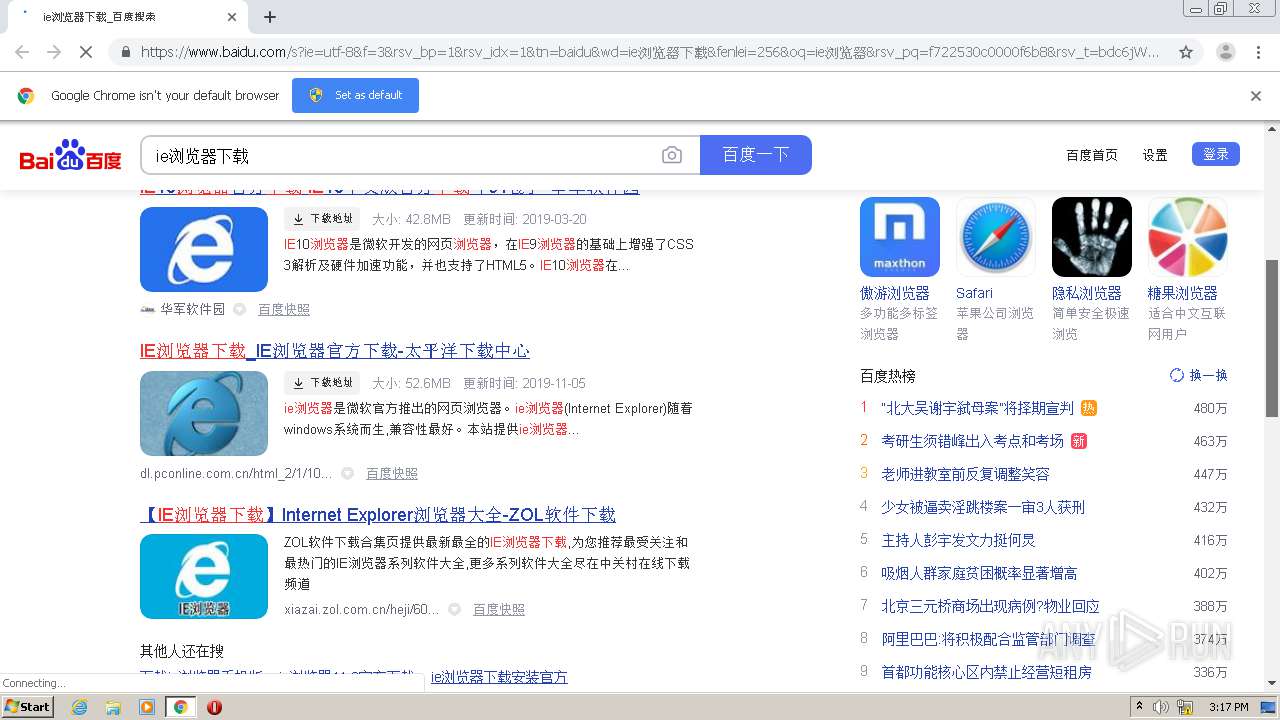Close the ie浏览器下载 tab

(231, 17)
